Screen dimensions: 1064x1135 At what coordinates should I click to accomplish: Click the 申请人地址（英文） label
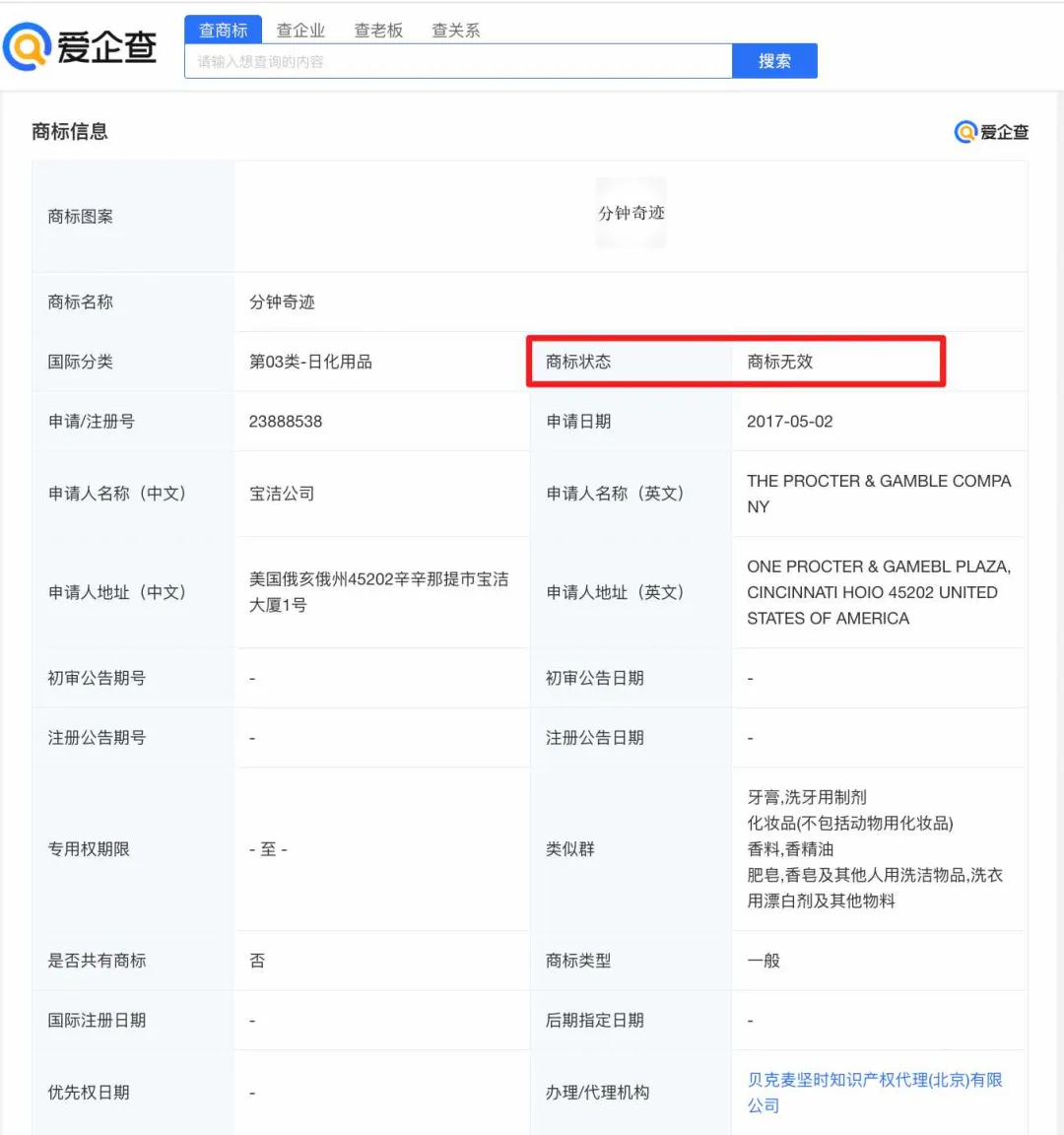615,592
